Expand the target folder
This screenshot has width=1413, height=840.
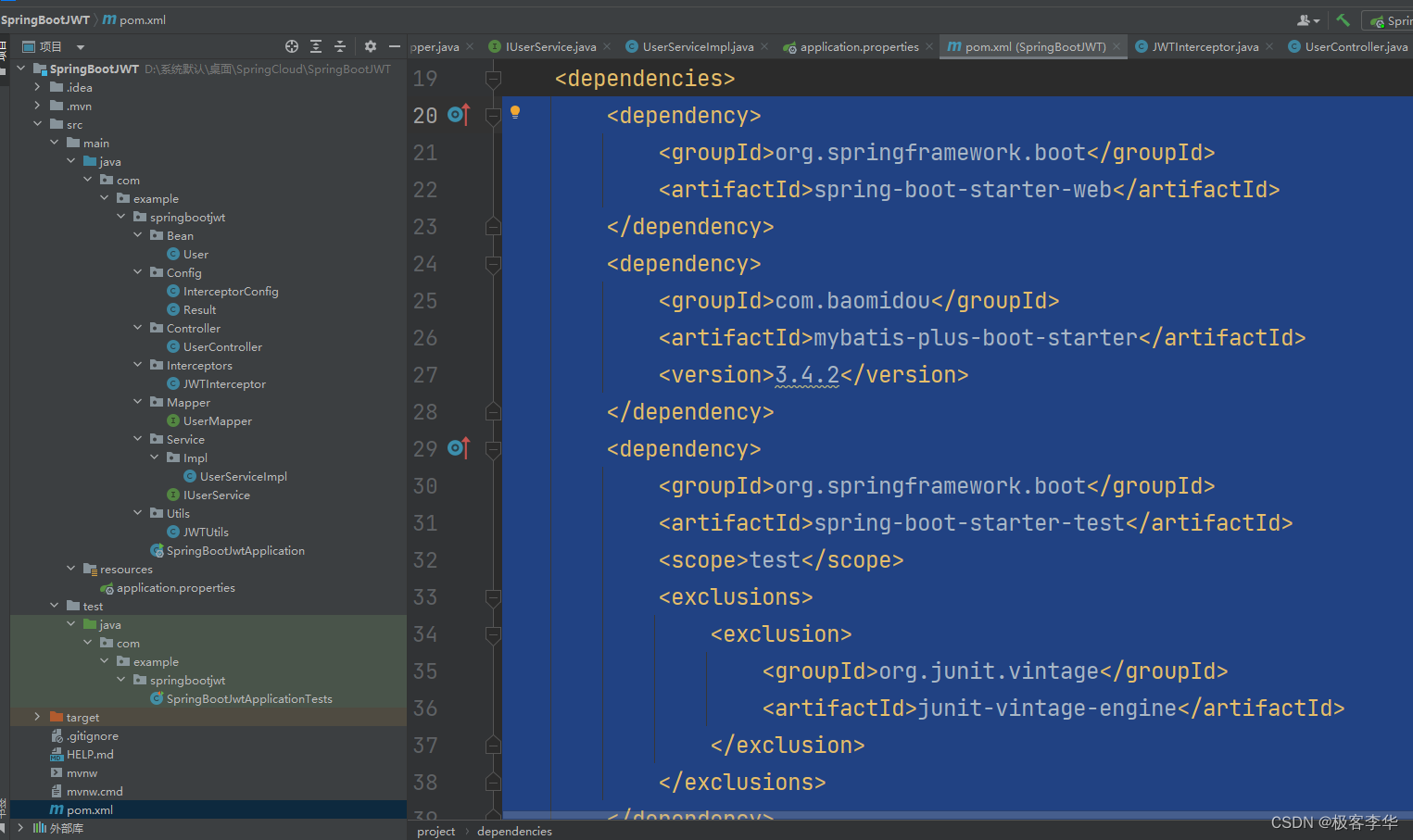[x=37, y=717]
